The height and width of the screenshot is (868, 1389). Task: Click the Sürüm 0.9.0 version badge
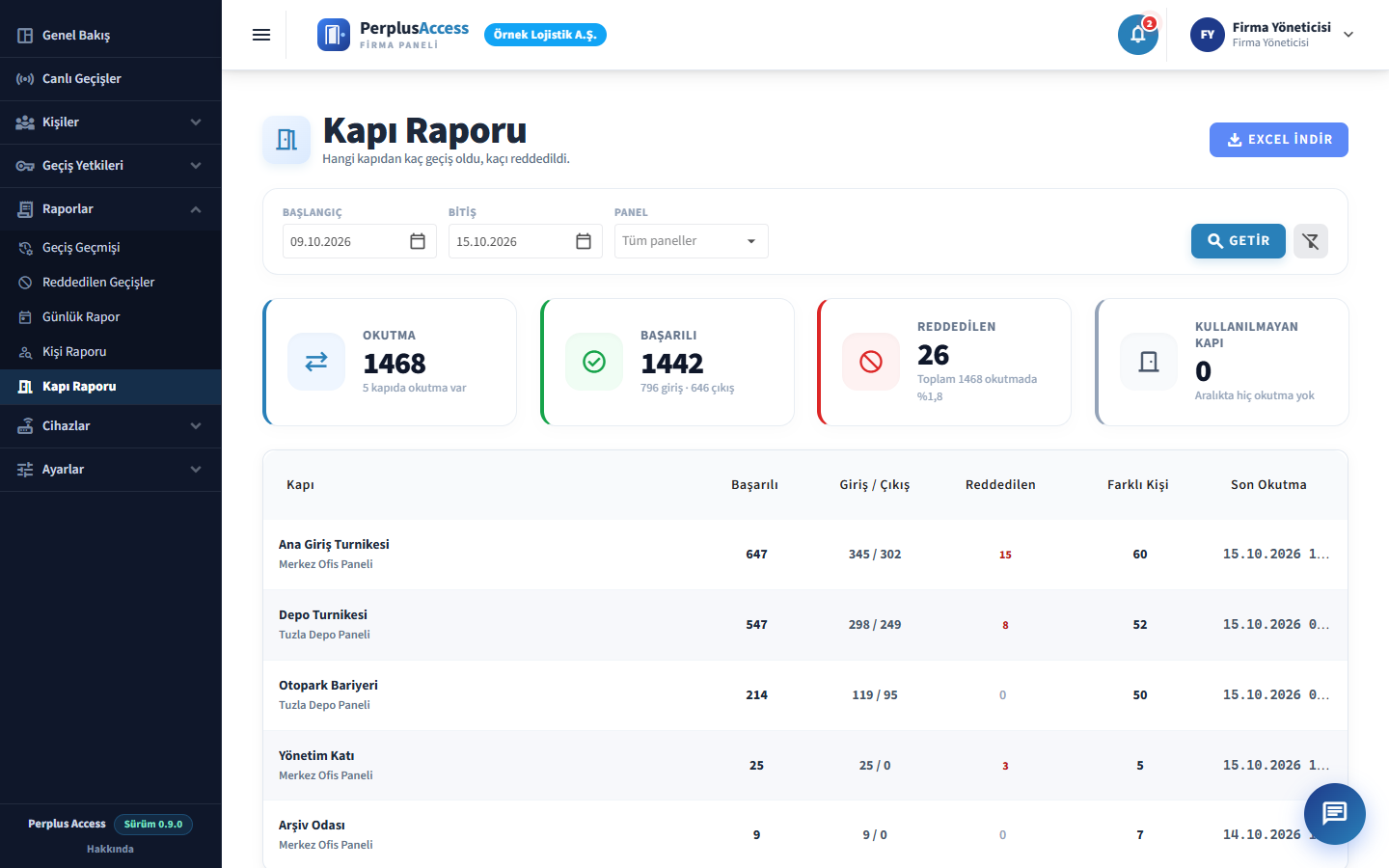(153, 825)
